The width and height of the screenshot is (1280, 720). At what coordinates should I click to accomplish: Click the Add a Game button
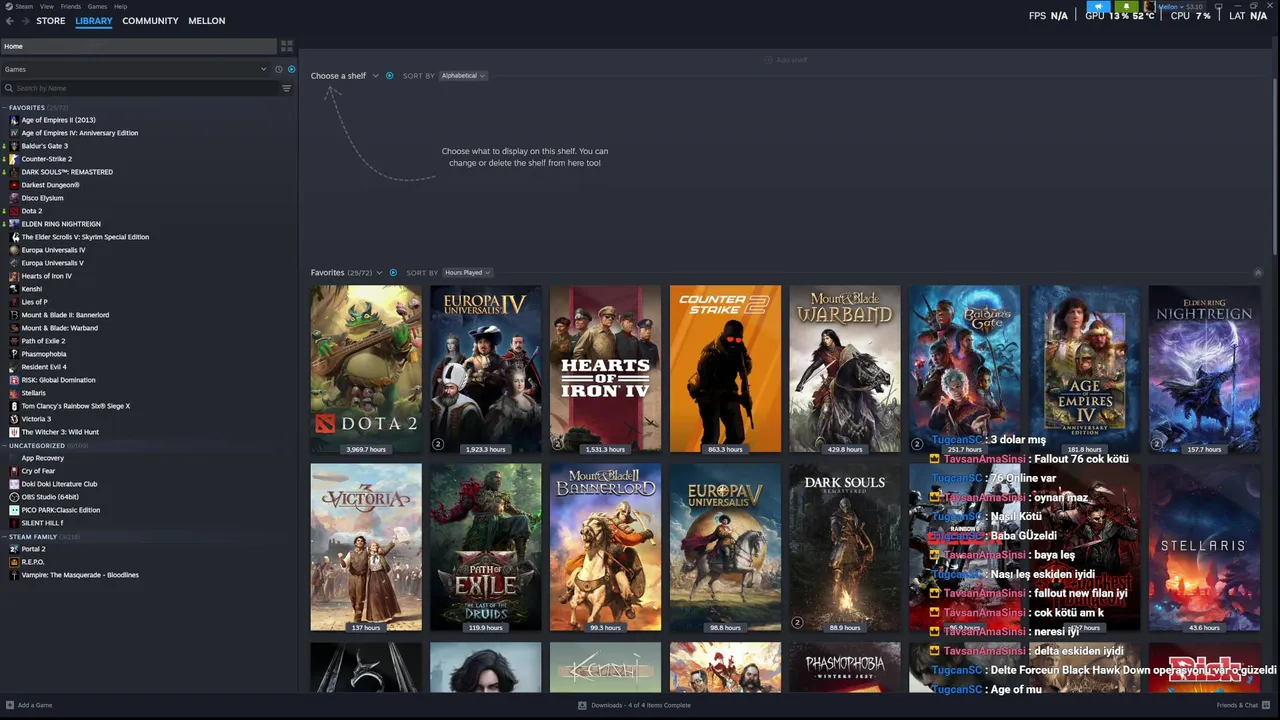click(29, 705)
